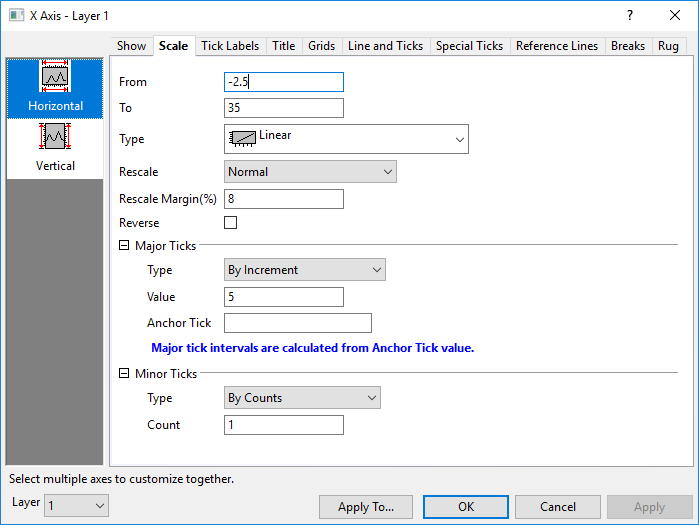Collapse the Major Ticks section

(124, 245)
